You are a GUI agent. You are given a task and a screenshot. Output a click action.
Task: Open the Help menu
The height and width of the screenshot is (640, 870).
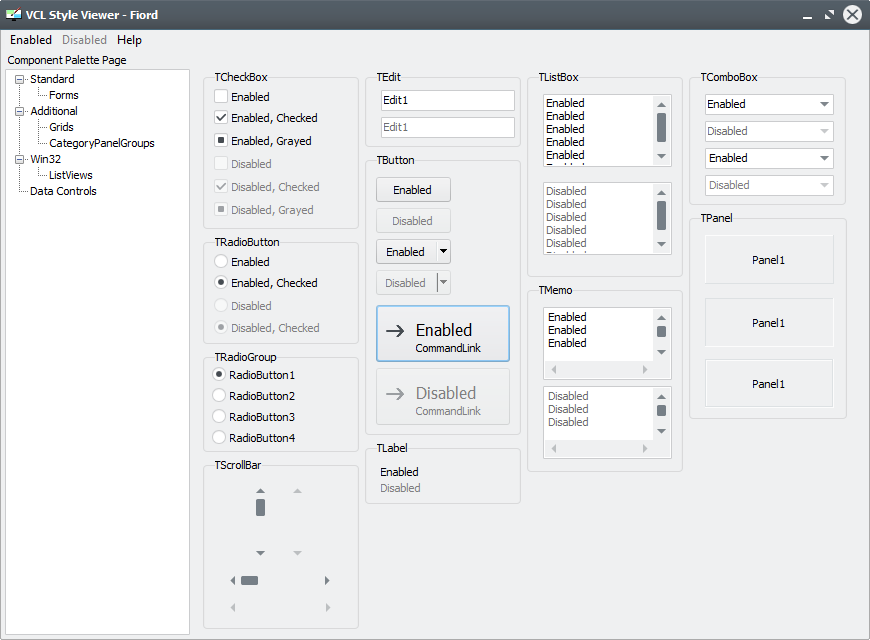pos(129,40)
